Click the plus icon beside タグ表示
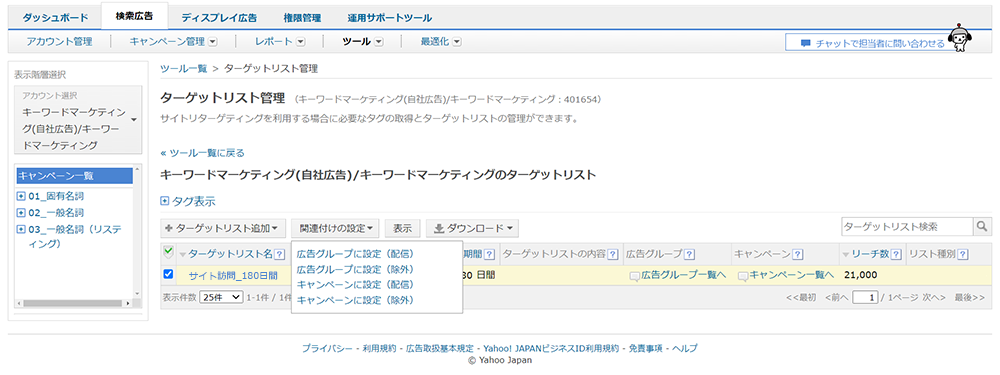 pyautogui.click(x=165, y=202)
